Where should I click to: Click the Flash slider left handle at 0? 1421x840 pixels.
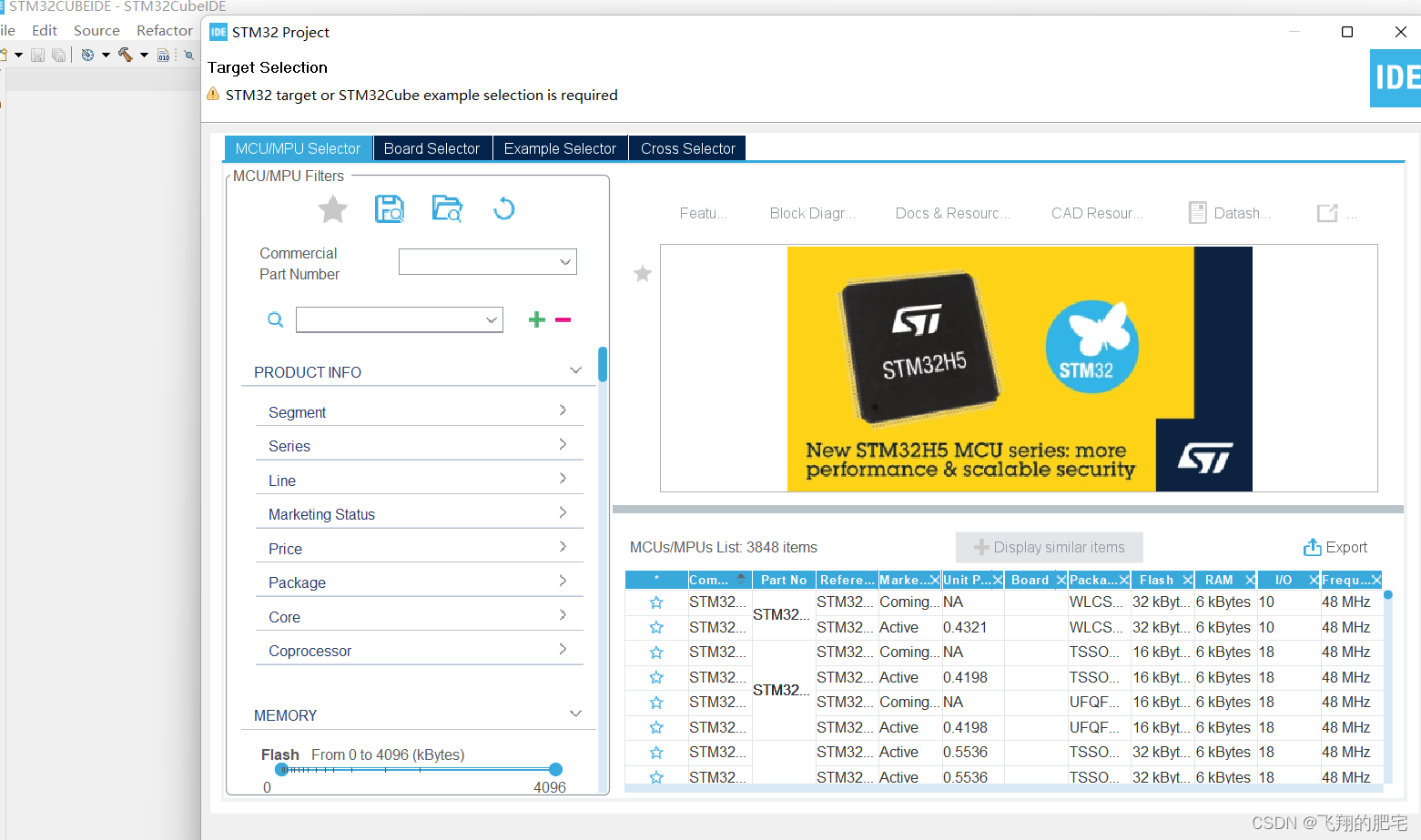click(x=282, y=770)
